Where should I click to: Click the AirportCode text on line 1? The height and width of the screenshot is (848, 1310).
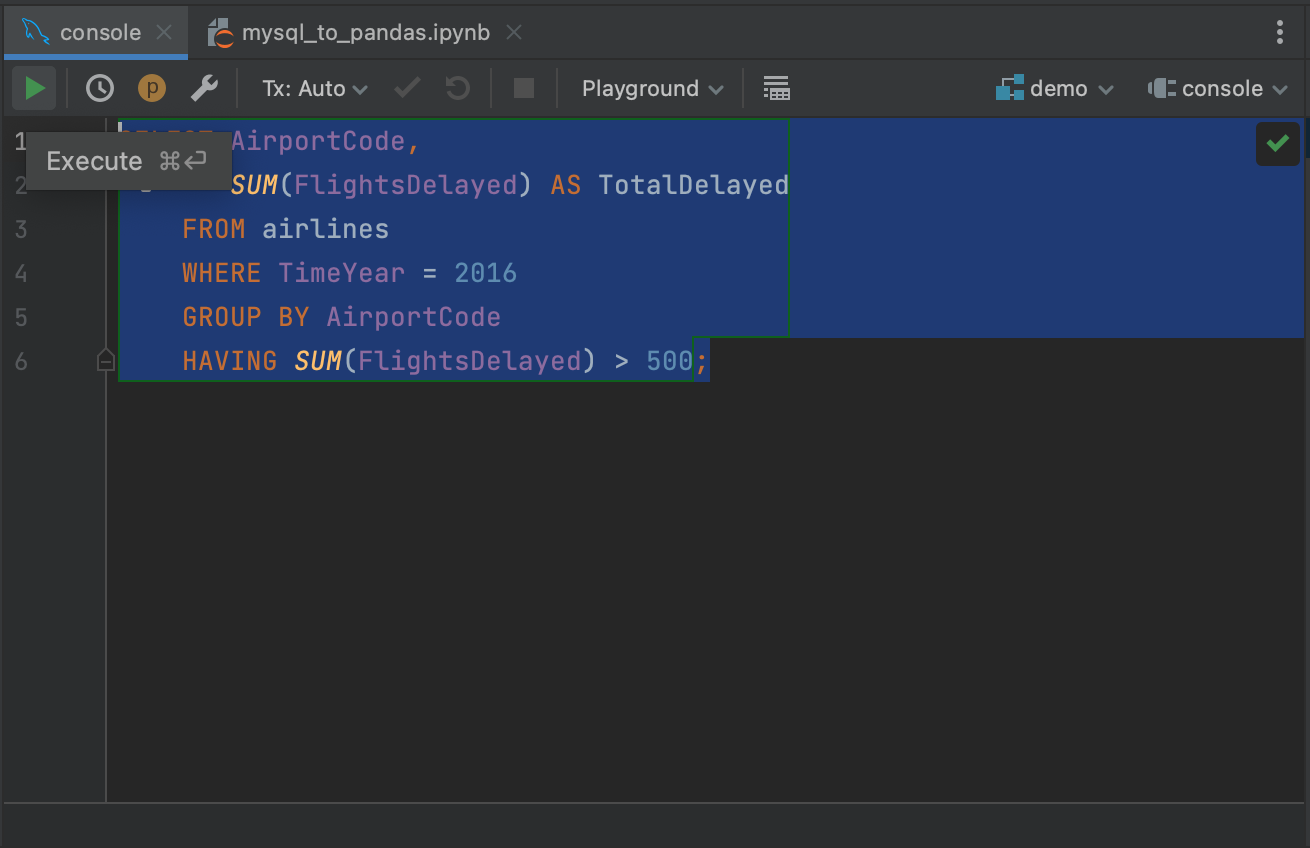(x=318, y=141)
